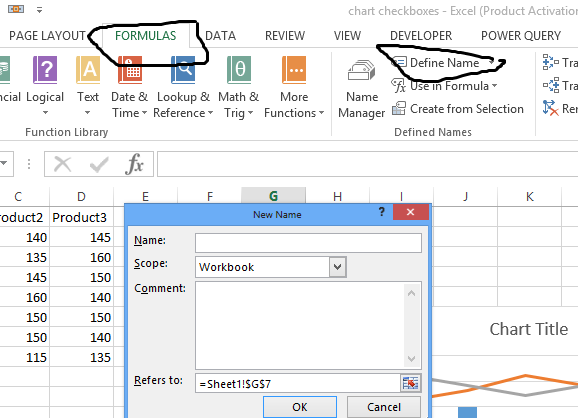Open the Text functions library
The height and width of the screenshot is (418, 578).
(x=88, y=86)
